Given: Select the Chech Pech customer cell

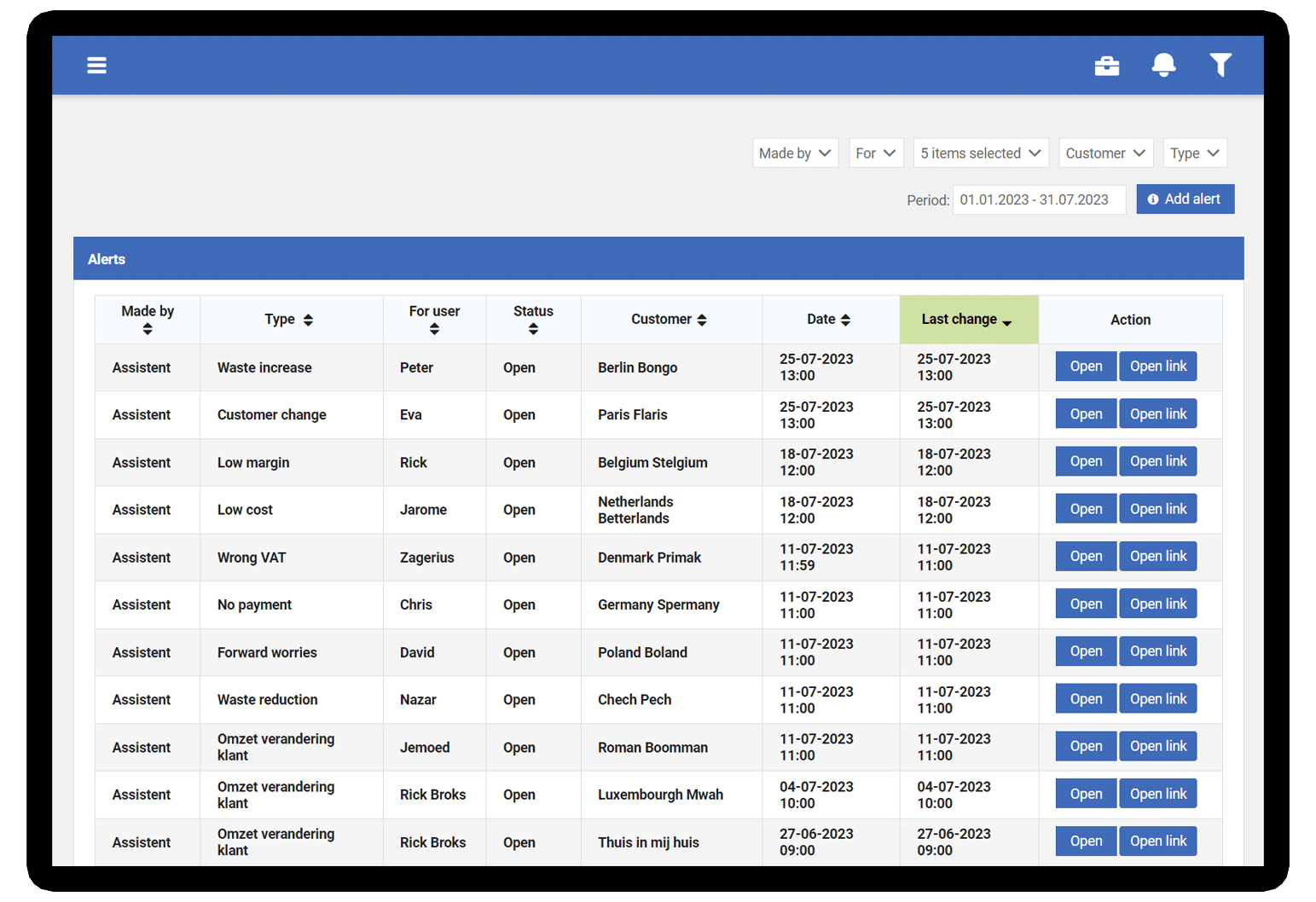Looking at the screenshot, I should pos(672,700).
